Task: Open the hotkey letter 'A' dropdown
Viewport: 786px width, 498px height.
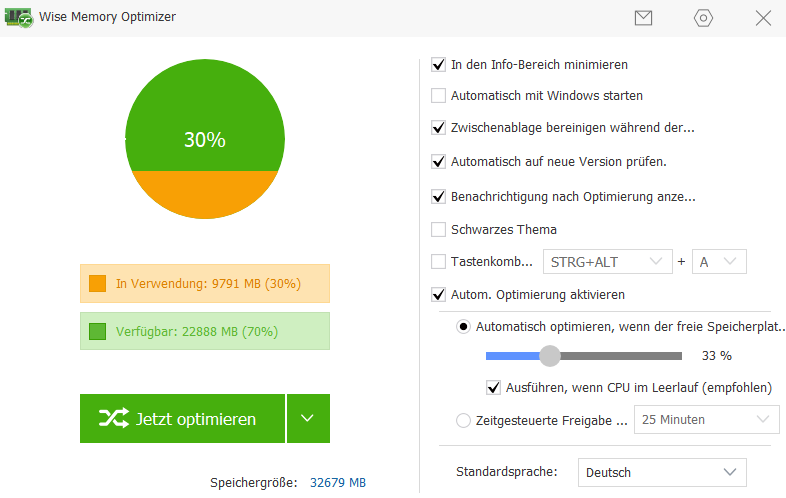Action: [x=719, y=262]
